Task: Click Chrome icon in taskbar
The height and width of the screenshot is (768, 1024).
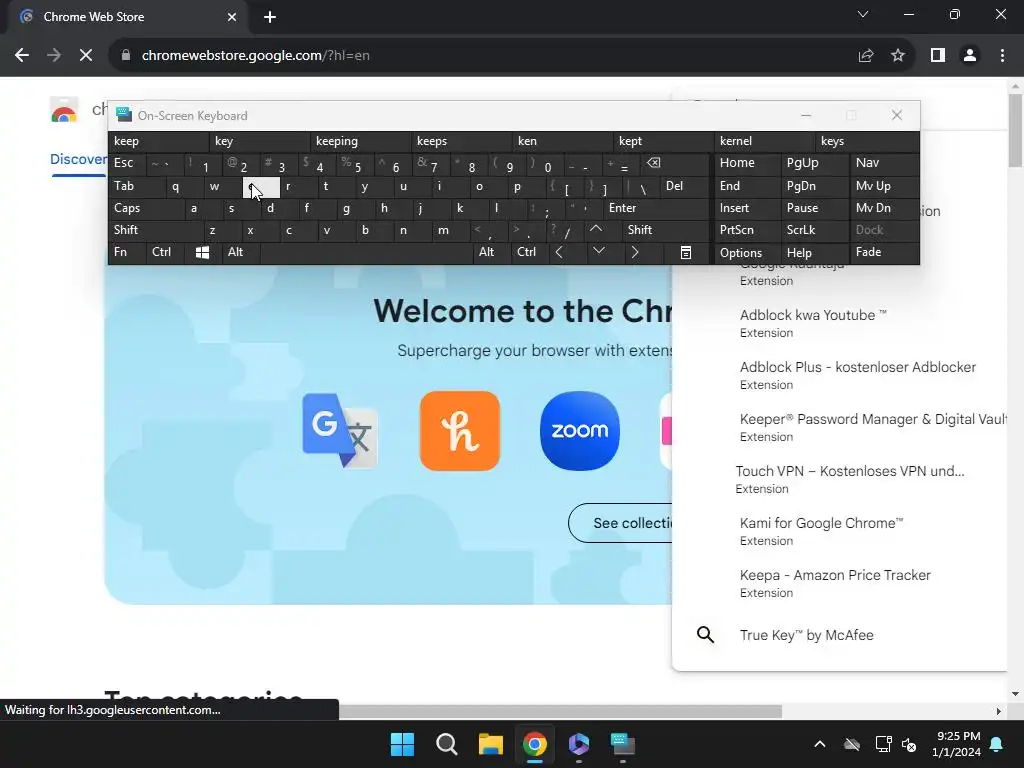Action: tap(535, 744)
